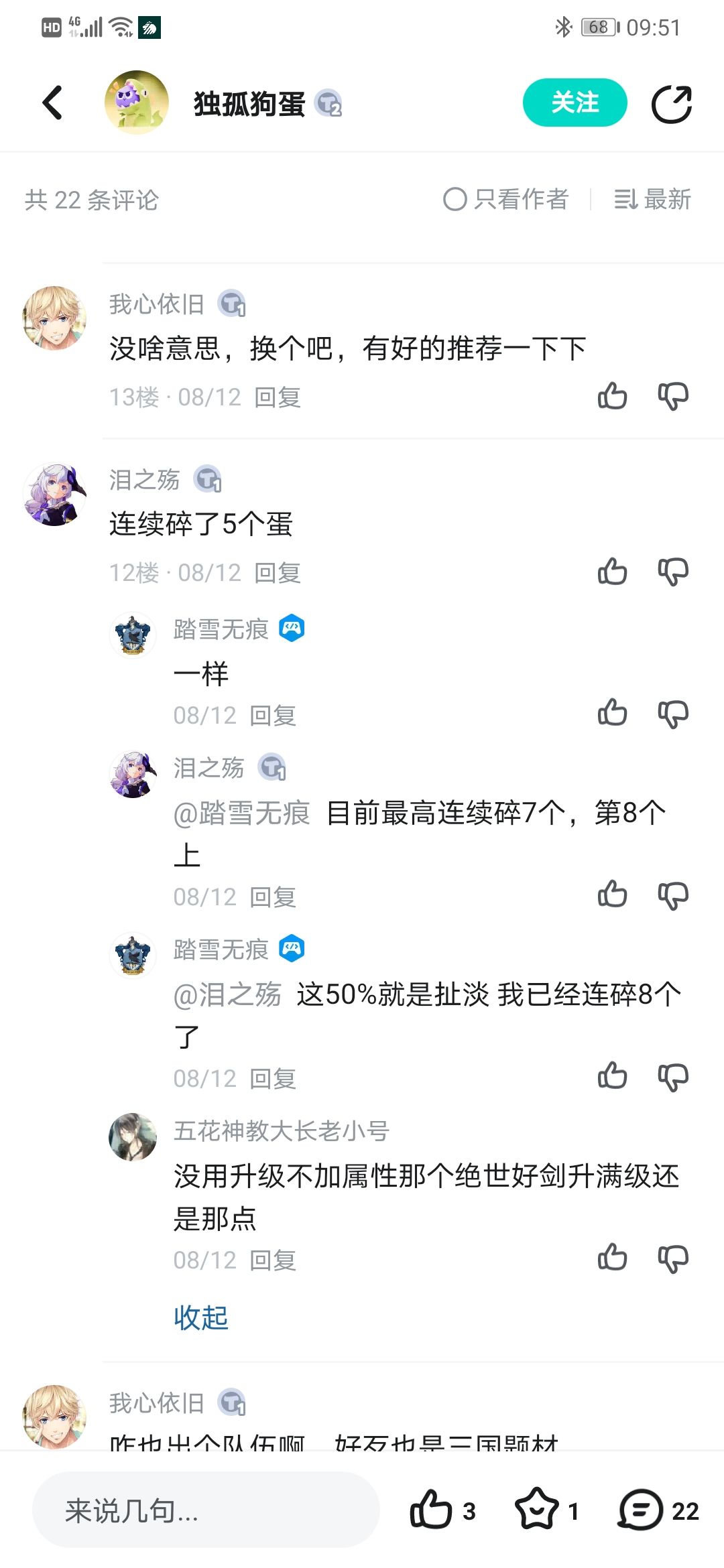Tap the @踏雪无痕 mention link
The image size is (724, 1568).
point(242,813)
